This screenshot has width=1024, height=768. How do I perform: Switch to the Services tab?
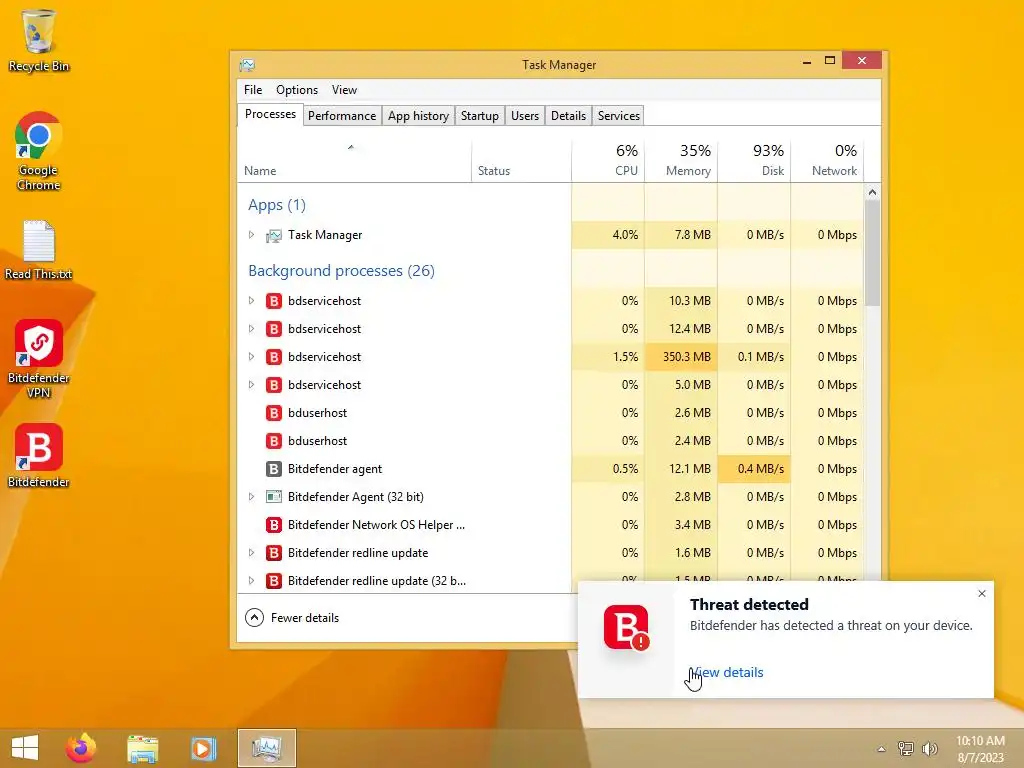pyautogui.click(x=618, y=116)
